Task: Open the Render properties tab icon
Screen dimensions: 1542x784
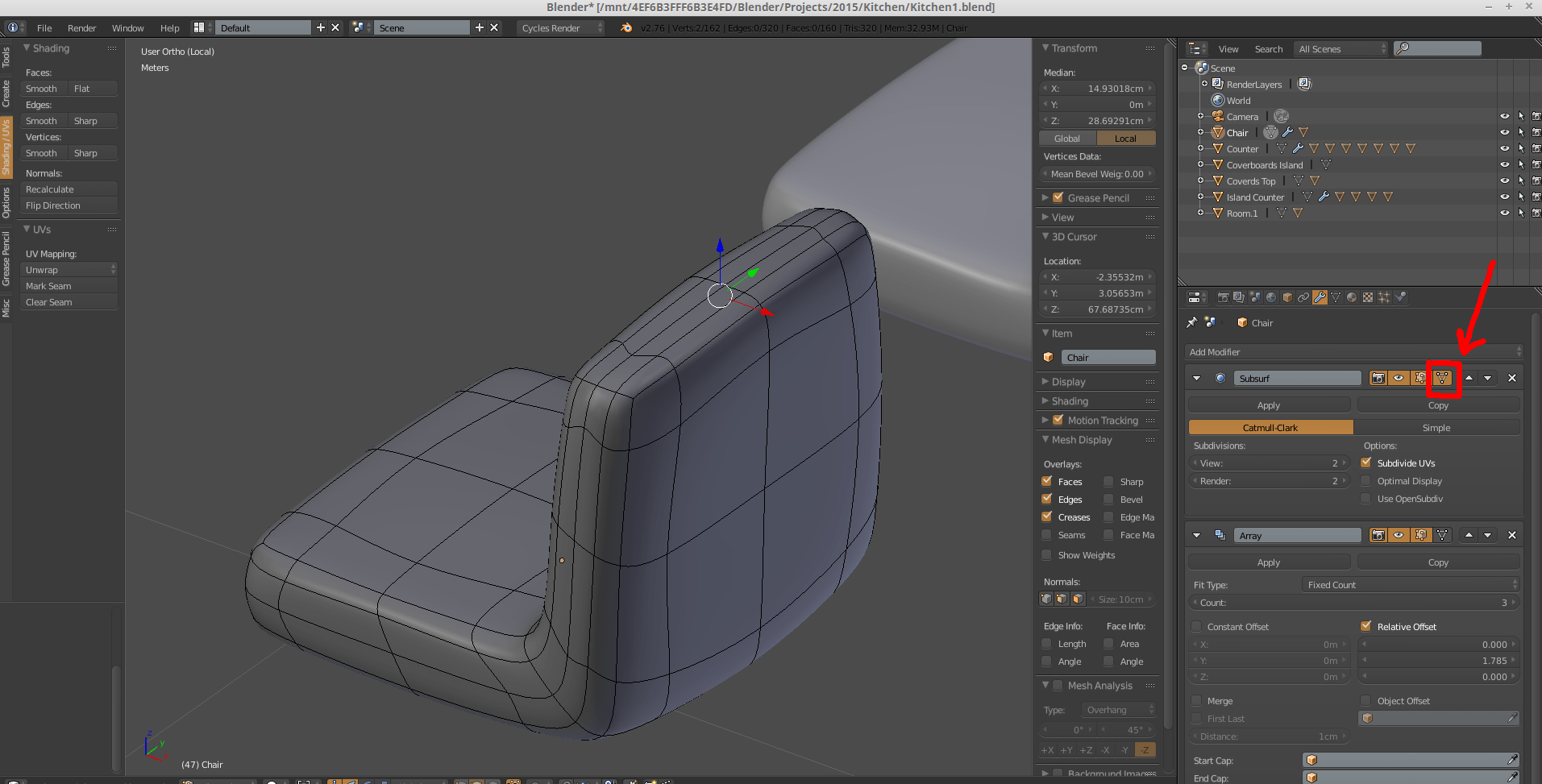Action: (1223, 297)
